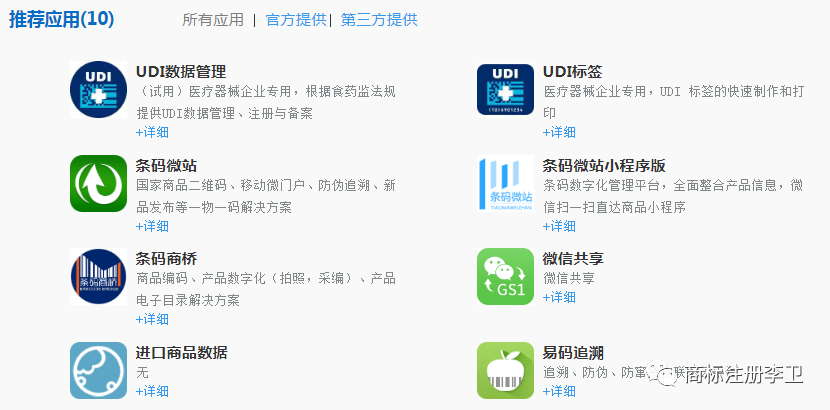
Task: Show +详细 for 条码商桥
Action: (152, 319)
